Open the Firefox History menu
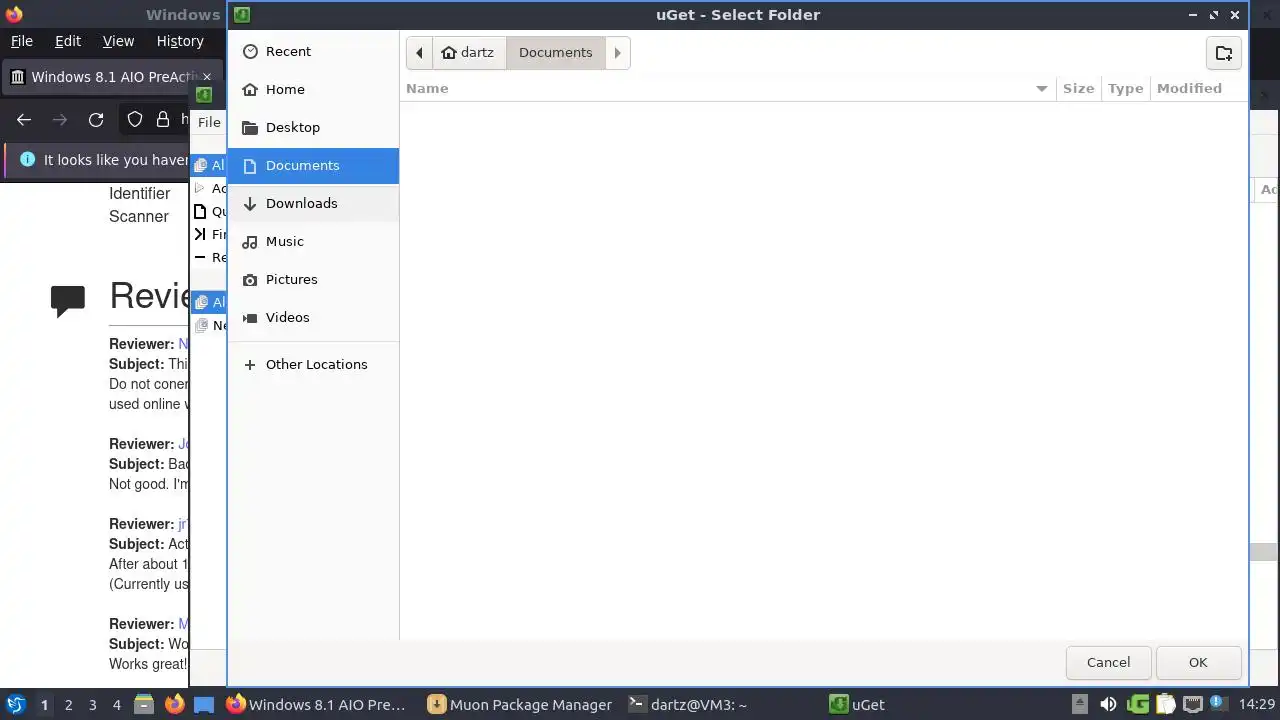The height and width of the screenshot is (720, 1280). (180, 41)
